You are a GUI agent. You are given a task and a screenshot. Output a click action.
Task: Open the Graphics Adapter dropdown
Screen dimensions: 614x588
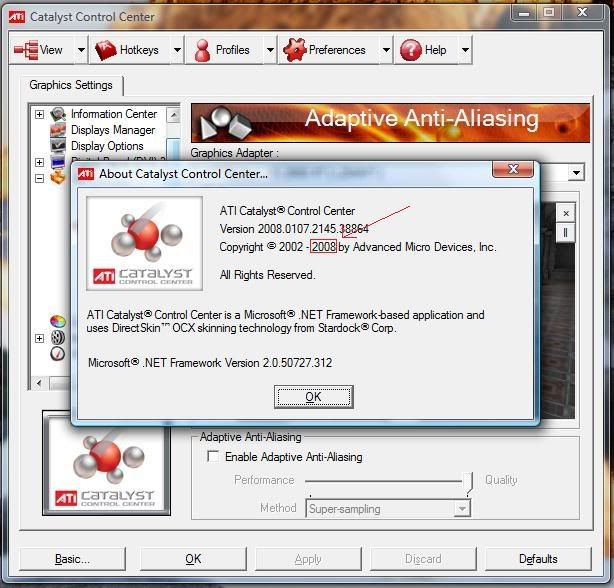[x=576, y=173]
